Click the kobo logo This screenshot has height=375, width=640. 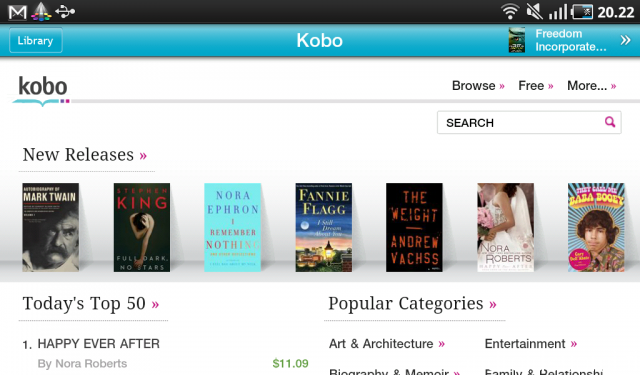click(41, 91)
